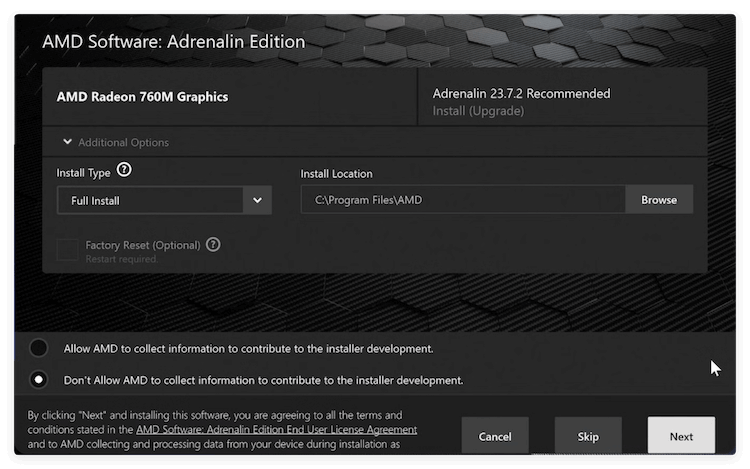Click the Install Type help icon
The width and height of the screenshot is (750, 469).
point(124,170)
